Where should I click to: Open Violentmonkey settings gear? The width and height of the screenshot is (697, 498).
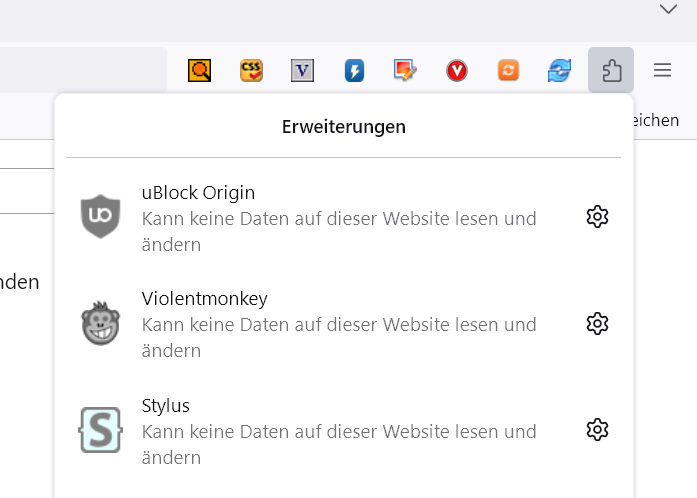tap(597, 324)
